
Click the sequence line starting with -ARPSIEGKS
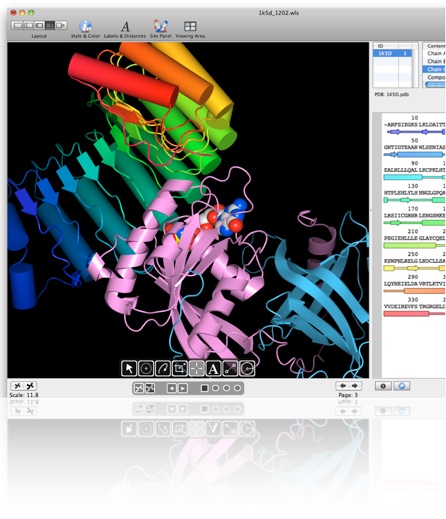click(414, 125)
